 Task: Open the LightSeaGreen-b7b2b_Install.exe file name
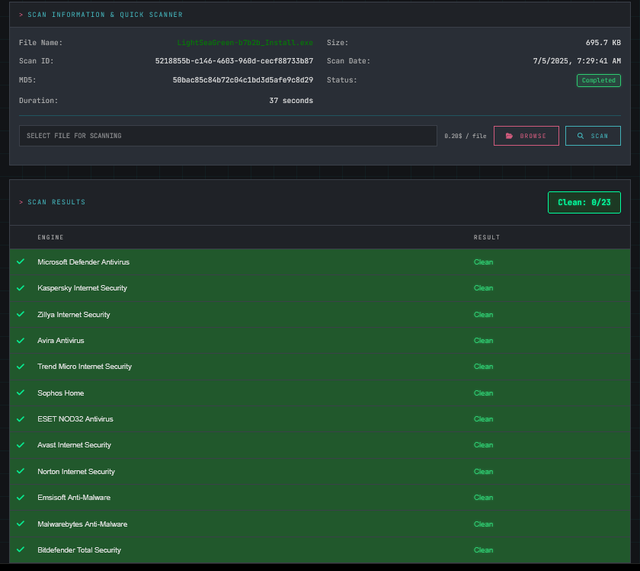245,42
